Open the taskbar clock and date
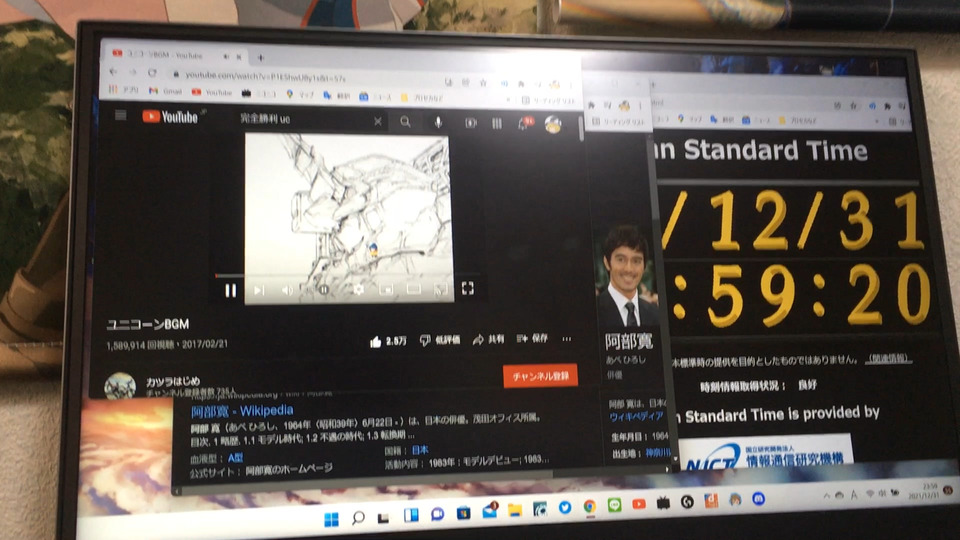The width and height of the screenshot is (960, 540). [x=923, y=491]
